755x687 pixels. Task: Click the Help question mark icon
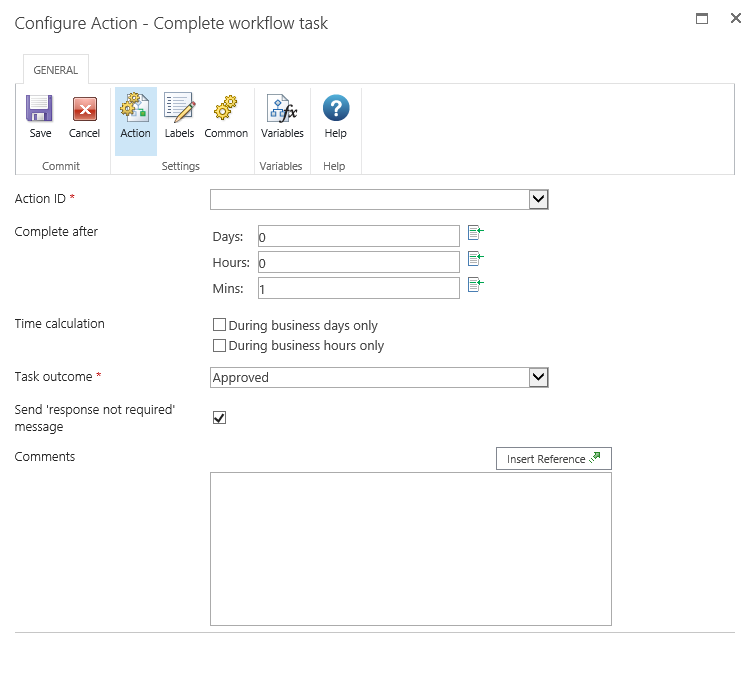(x=336, y=109)
